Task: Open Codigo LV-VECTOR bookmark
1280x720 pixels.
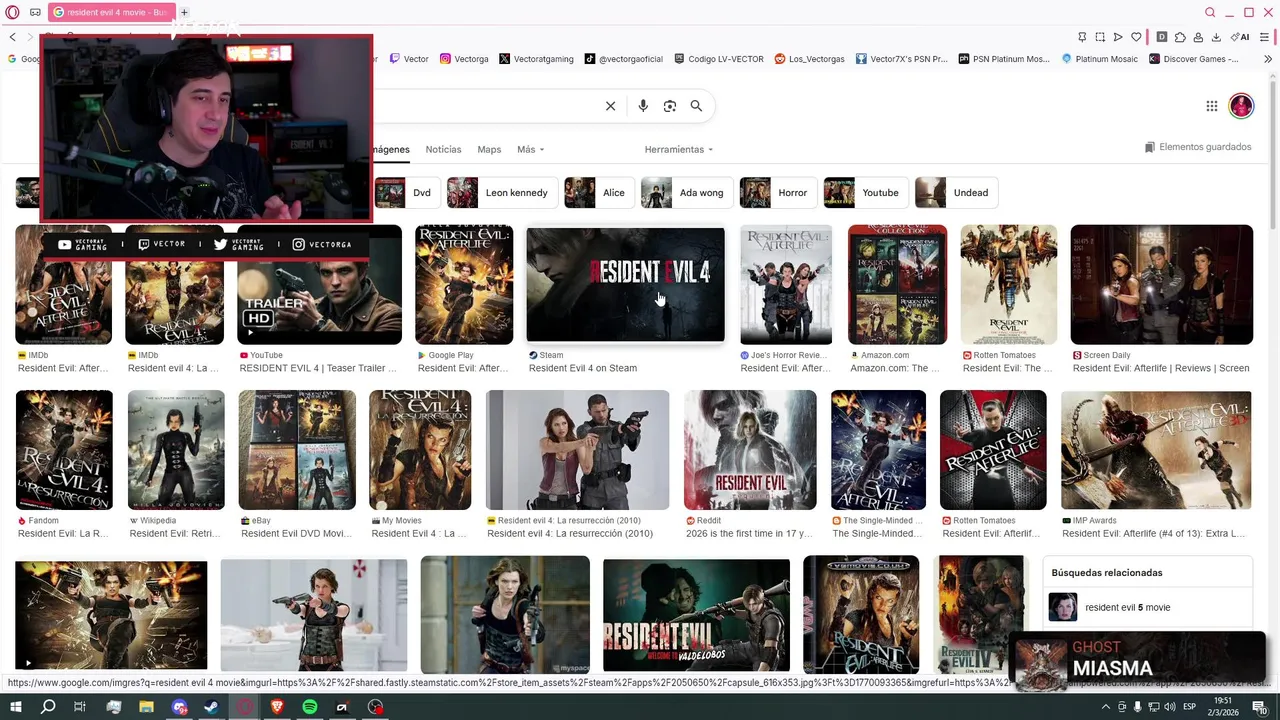Action: [x=719, y=59]
